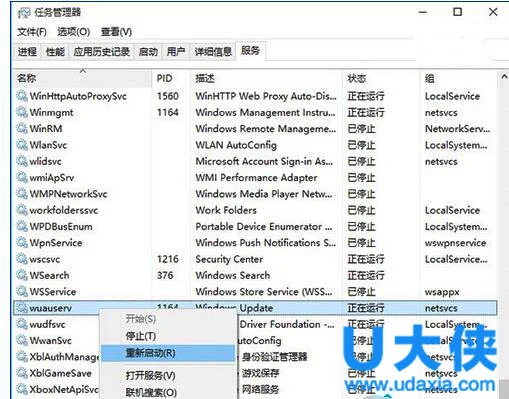
Task: Sort services by the 描述 column header
Action: click(266, 78)
